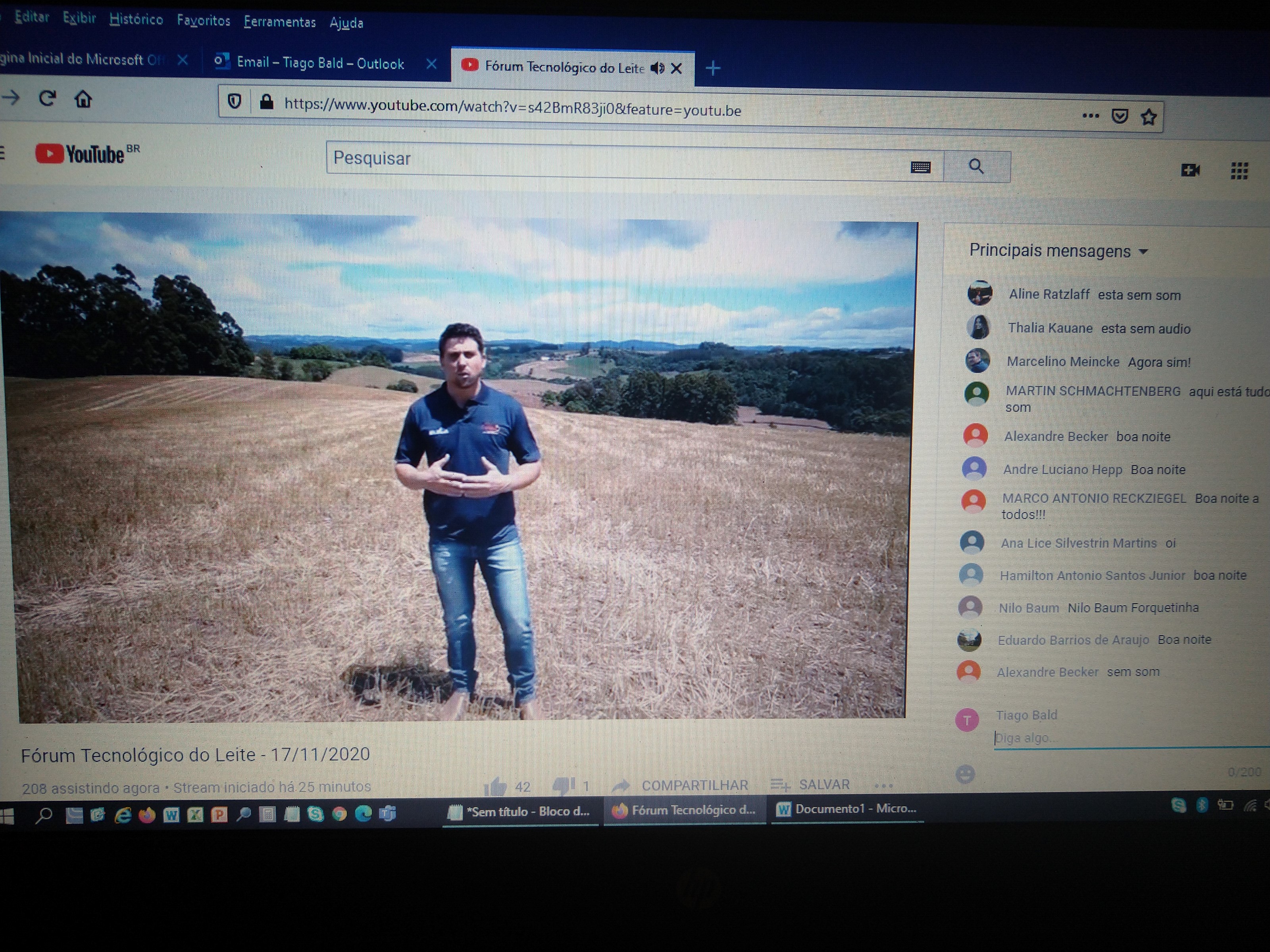Click the live video player
Image resolution: width=1270 pixels, height=952 pixels.
459,468
